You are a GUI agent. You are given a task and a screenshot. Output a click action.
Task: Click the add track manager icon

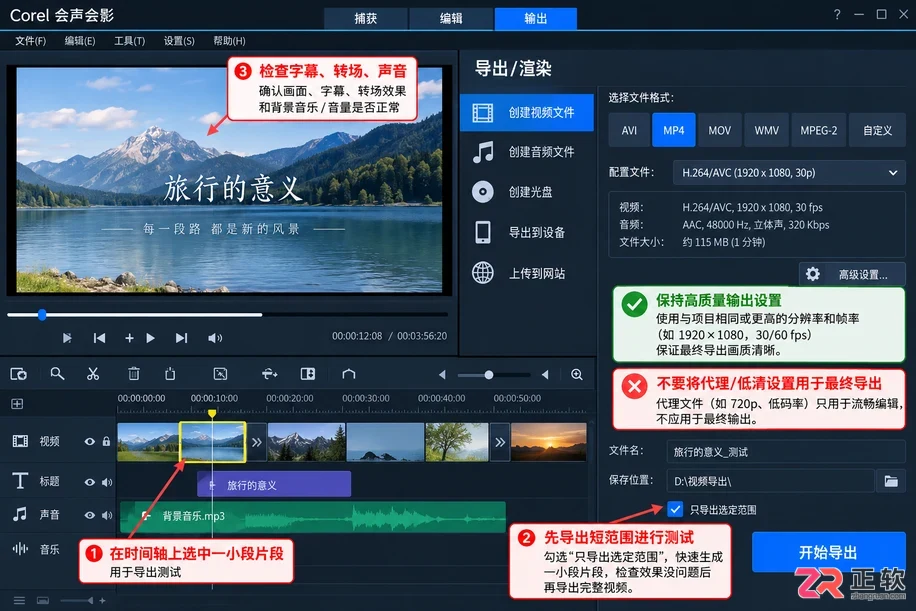17,404
